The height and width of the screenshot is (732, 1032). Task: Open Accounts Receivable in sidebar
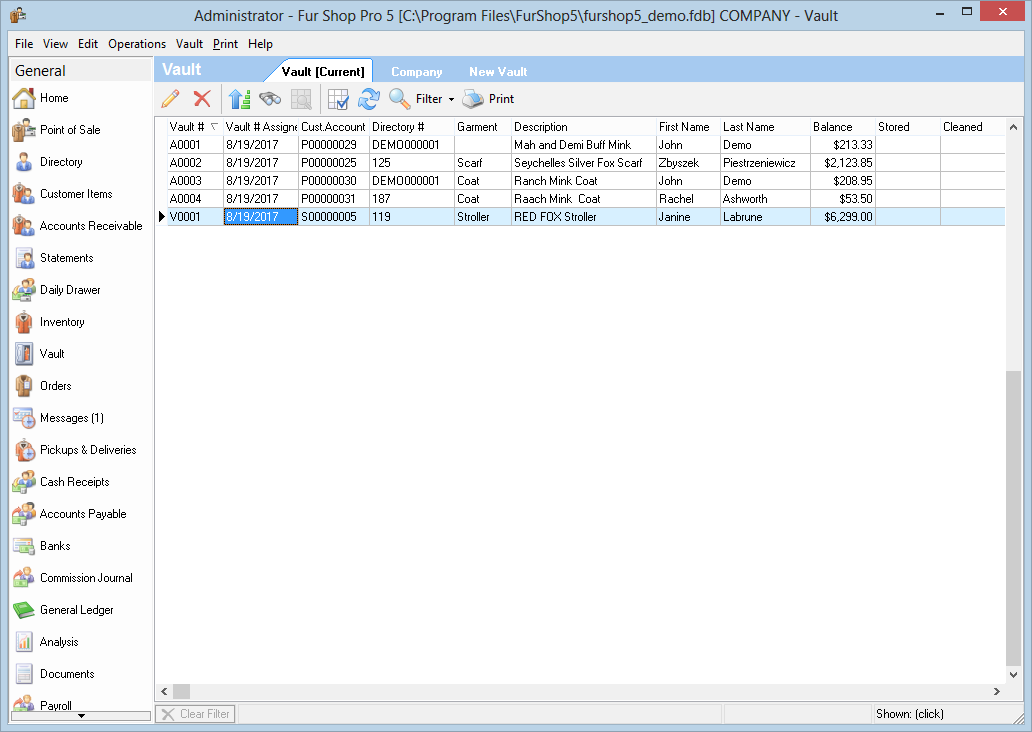point(90,226)
